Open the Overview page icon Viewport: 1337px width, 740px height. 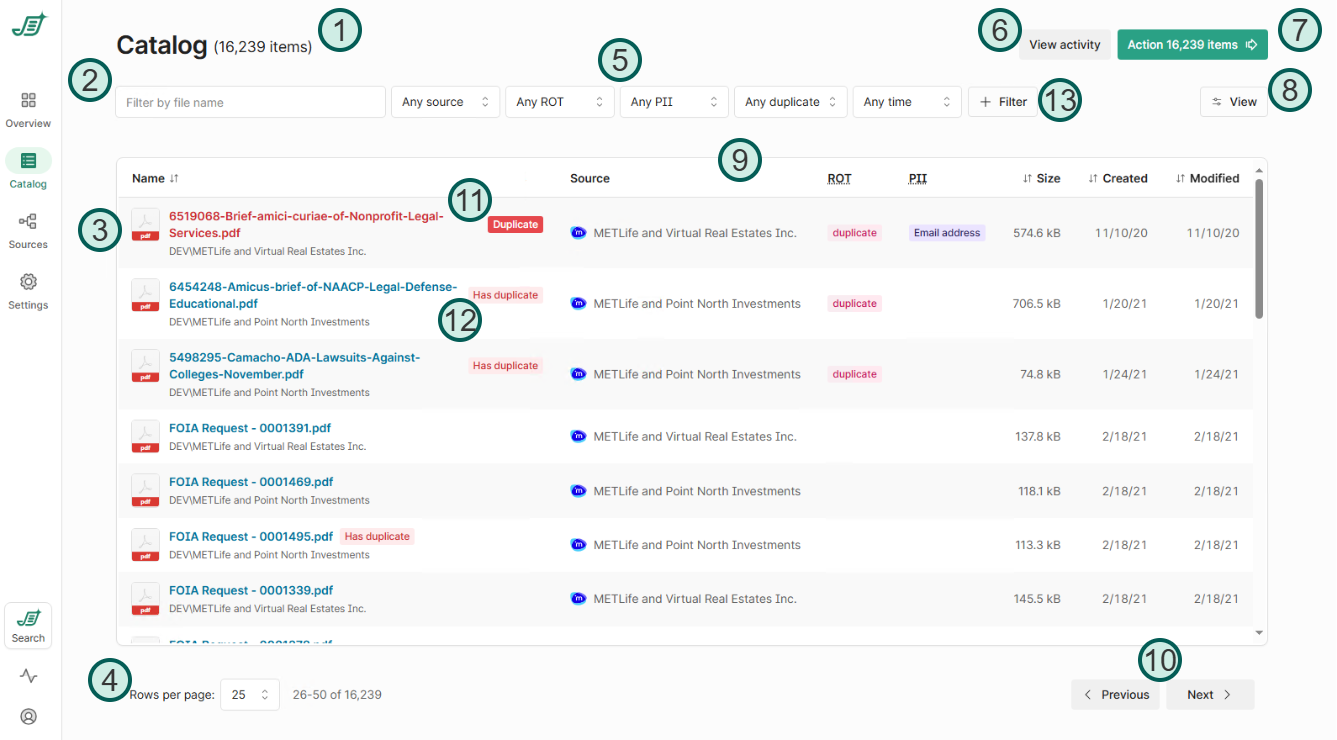pyautogui.click(x=28, y=101)
